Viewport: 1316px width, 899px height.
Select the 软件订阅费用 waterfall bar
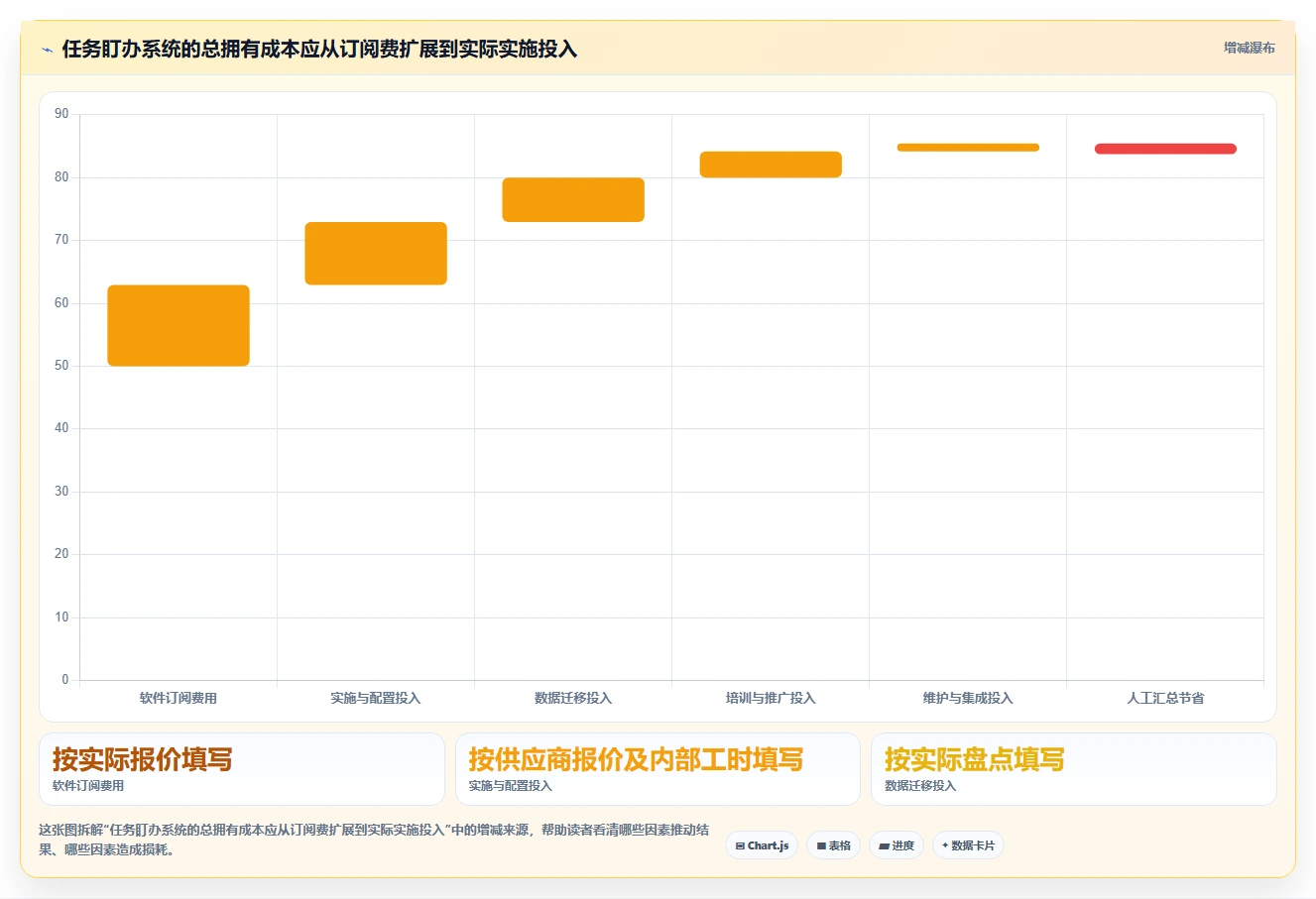point(179,325)
